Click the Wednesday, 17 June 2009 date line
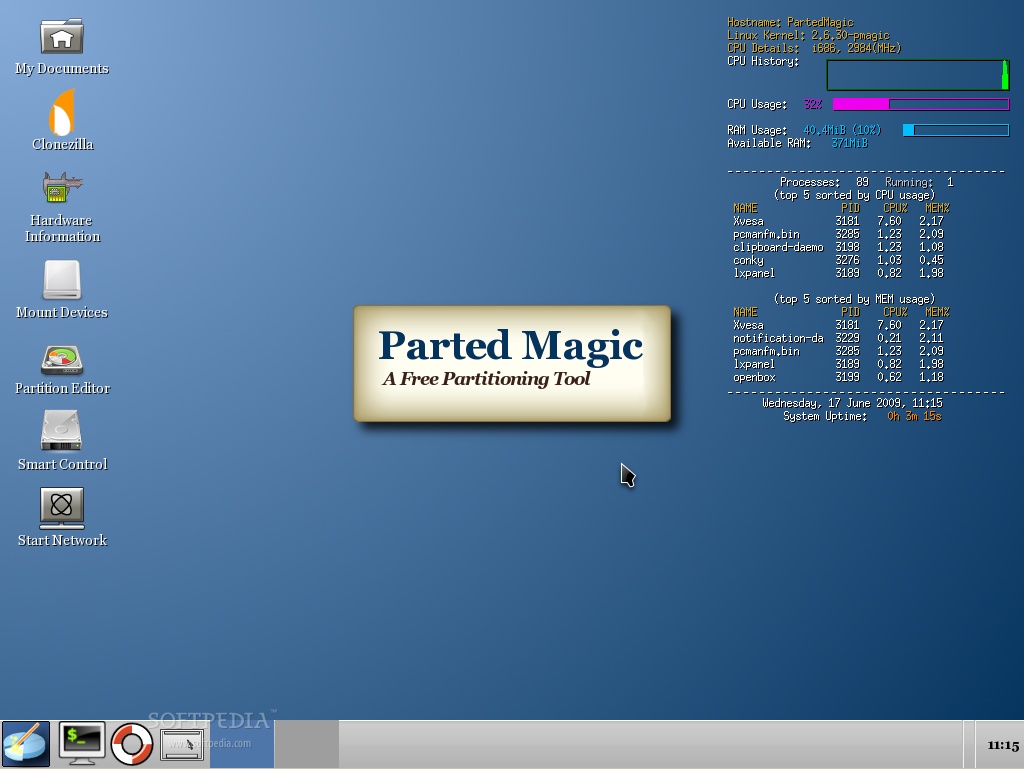This screenshot has width=1024, height=769. [x=852, y=403]
